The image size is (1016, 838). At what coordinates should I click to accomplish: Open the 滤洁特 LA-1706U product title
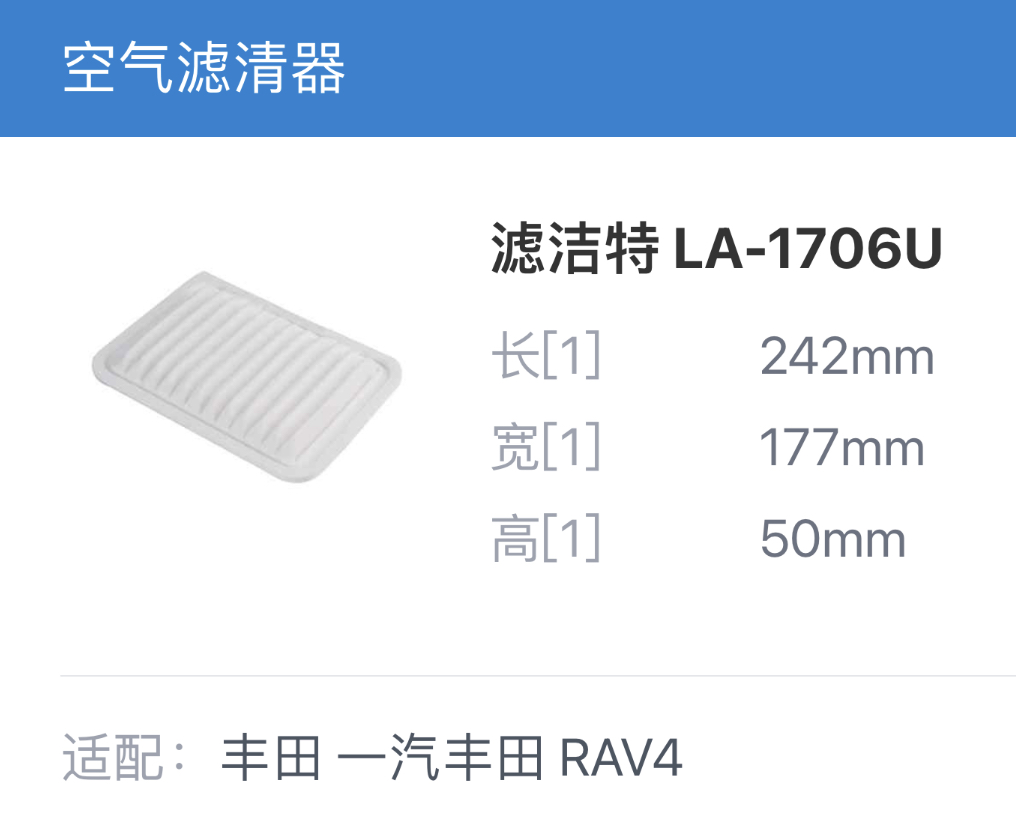(716, 248)
